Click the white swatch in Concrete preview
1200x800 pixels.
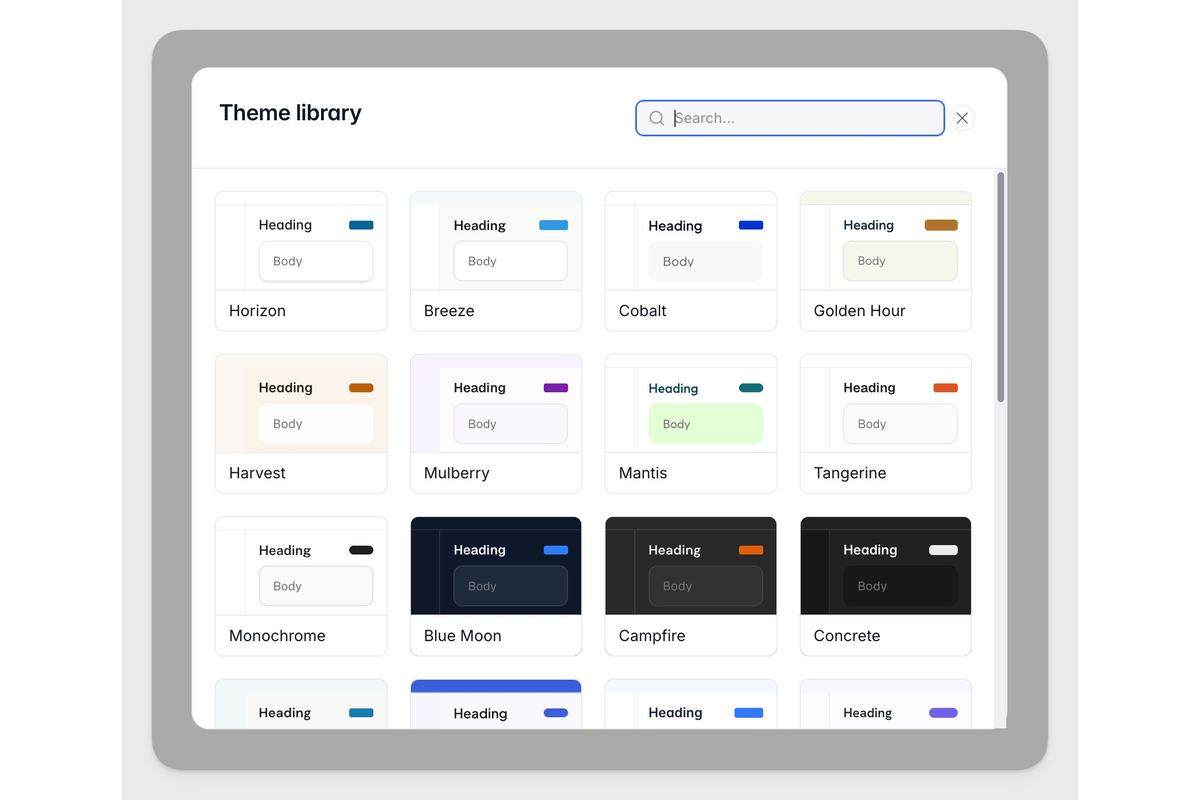[x=943, y=550]
